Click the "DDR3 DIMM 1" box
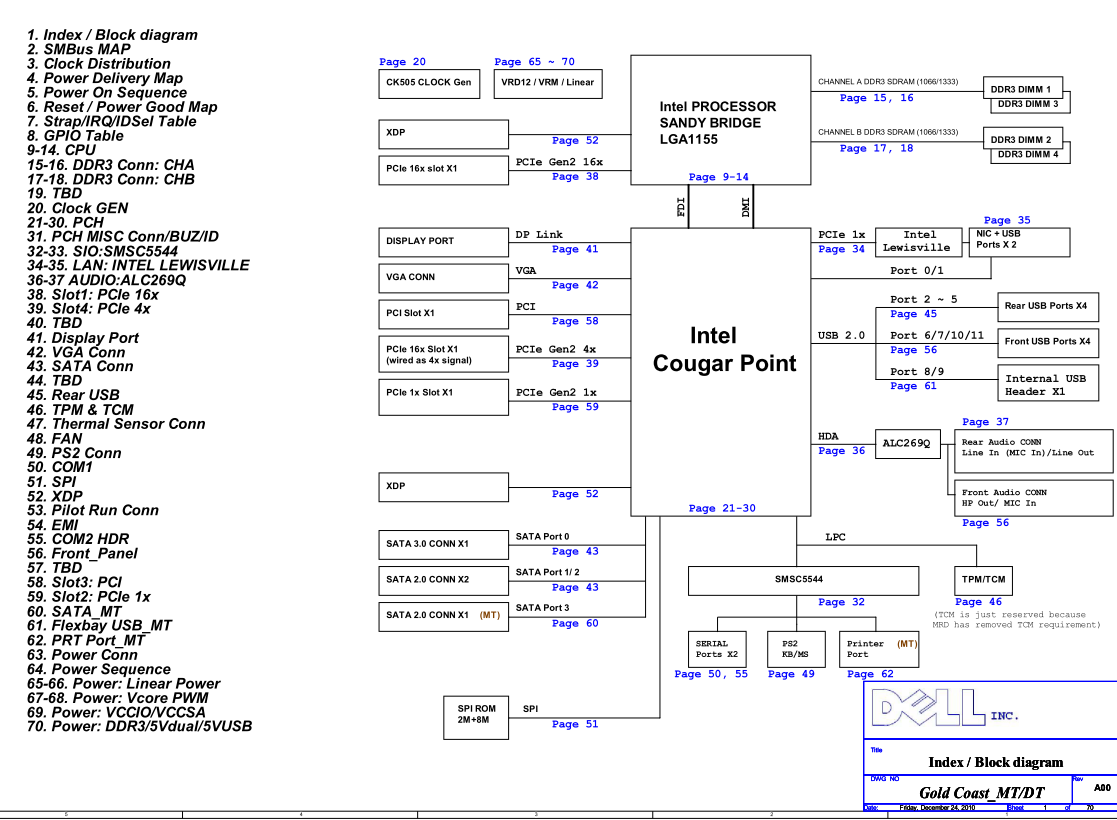 point(1023,88)
